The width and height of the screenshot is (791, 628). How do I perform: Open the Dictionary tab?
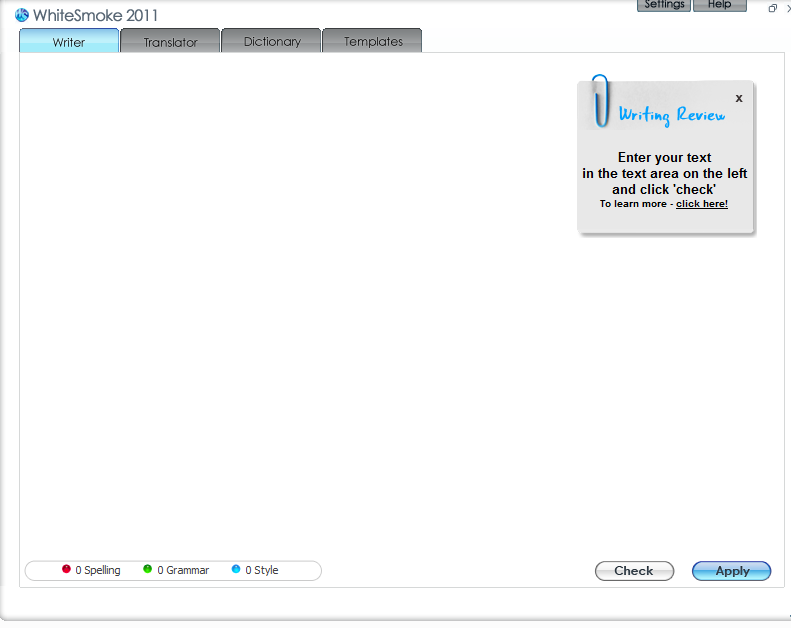pos(271,41)
